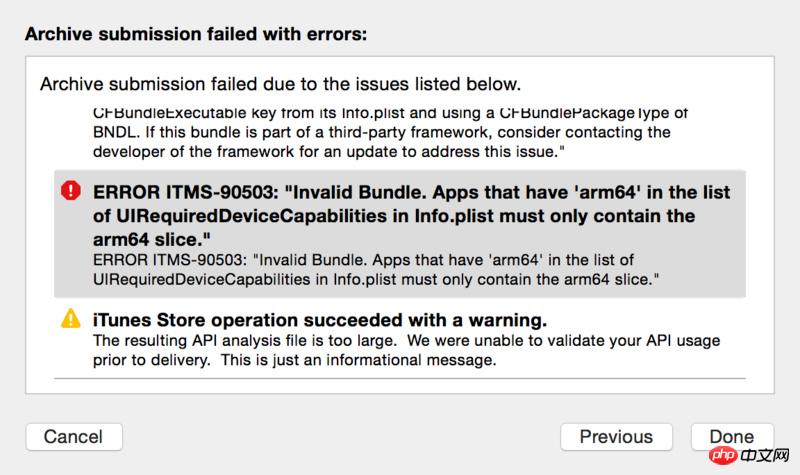
Task: Click the yellow warning triangle icon
Action: point(70,319)
